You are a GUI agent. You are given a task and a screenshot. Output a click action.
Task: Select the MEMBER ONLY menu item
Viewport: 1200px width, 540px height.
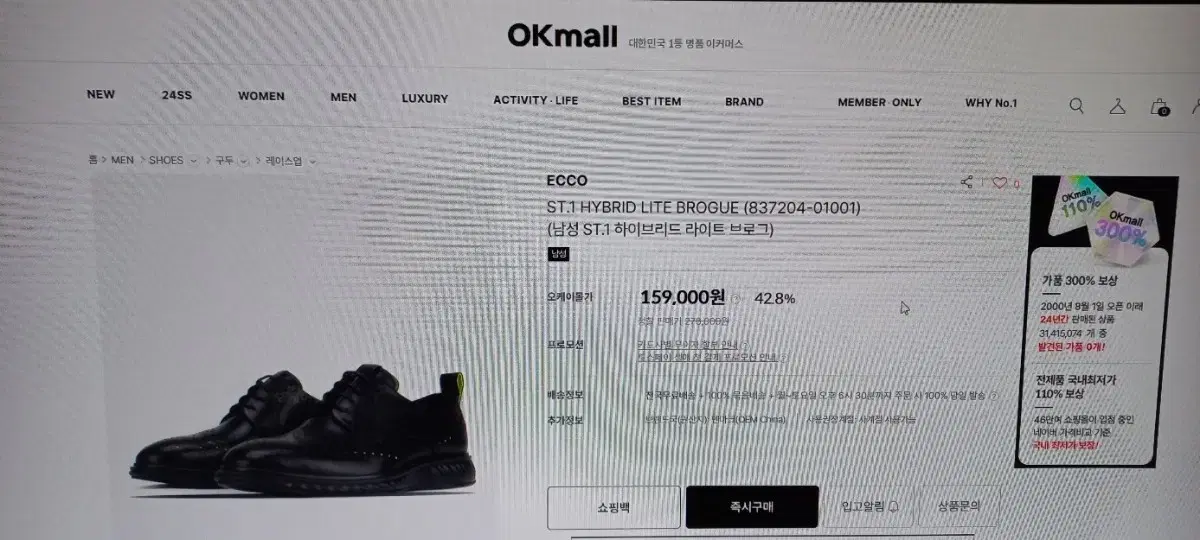880,103
